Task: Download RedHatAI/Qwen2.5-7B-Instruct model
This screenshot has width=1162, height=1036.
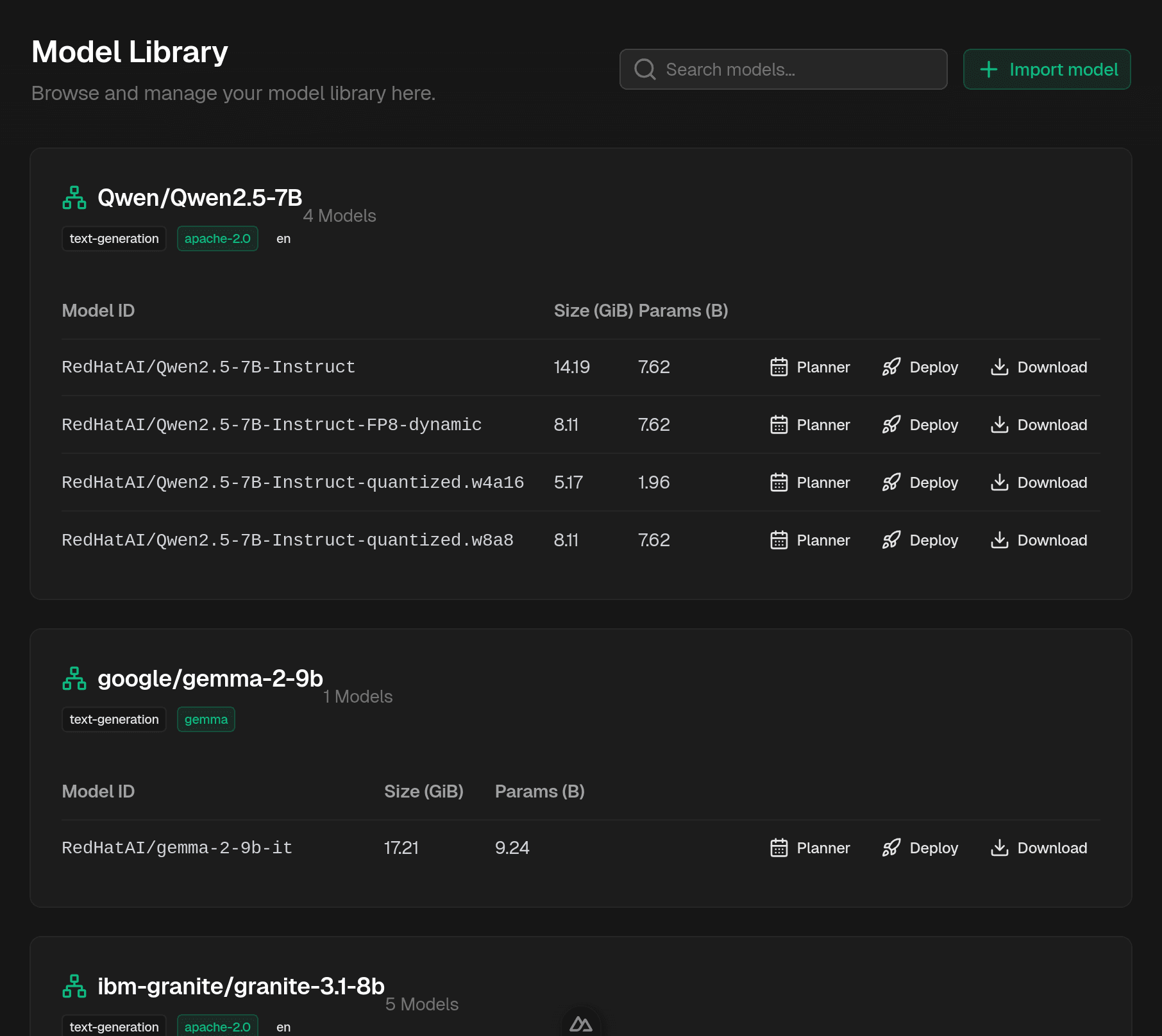Action: click(1040, 367)
